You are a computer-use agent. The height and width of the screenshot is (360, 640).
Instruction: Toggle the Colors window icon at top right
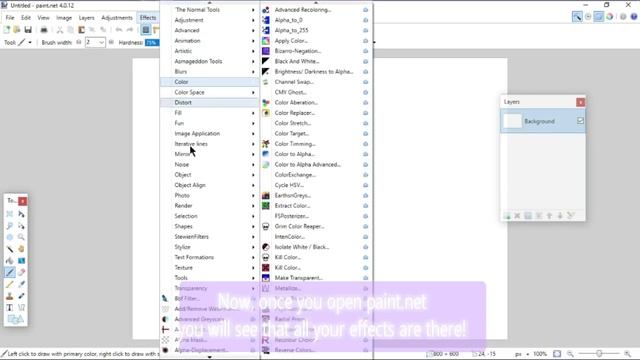[609, 17]
